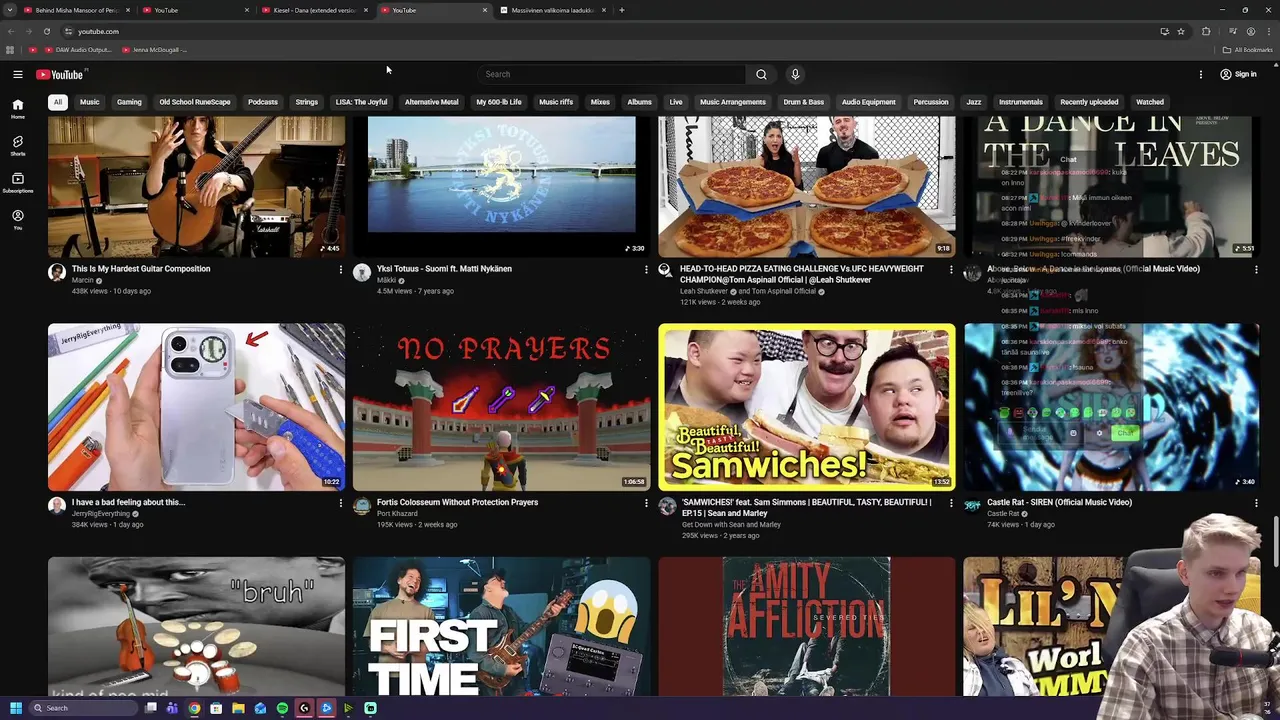This screenshot has width=1280, height=720.
Task: Open Chrome three-dot menu
Action: click(x=1268, y=31)
